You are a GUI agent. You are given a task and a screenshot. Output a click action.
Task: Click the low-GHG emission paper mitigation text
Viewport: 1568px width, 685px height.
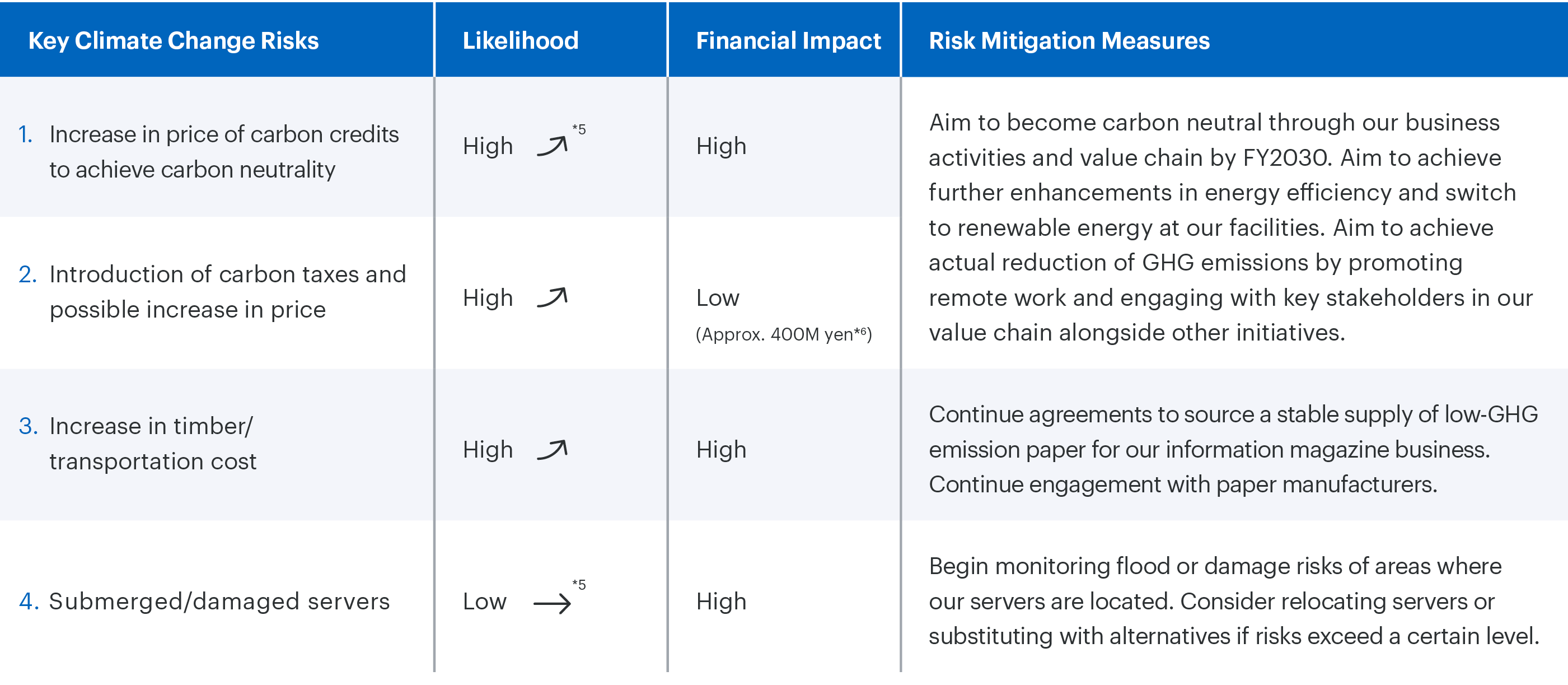pyautogui.click(x=1233, y=449)
